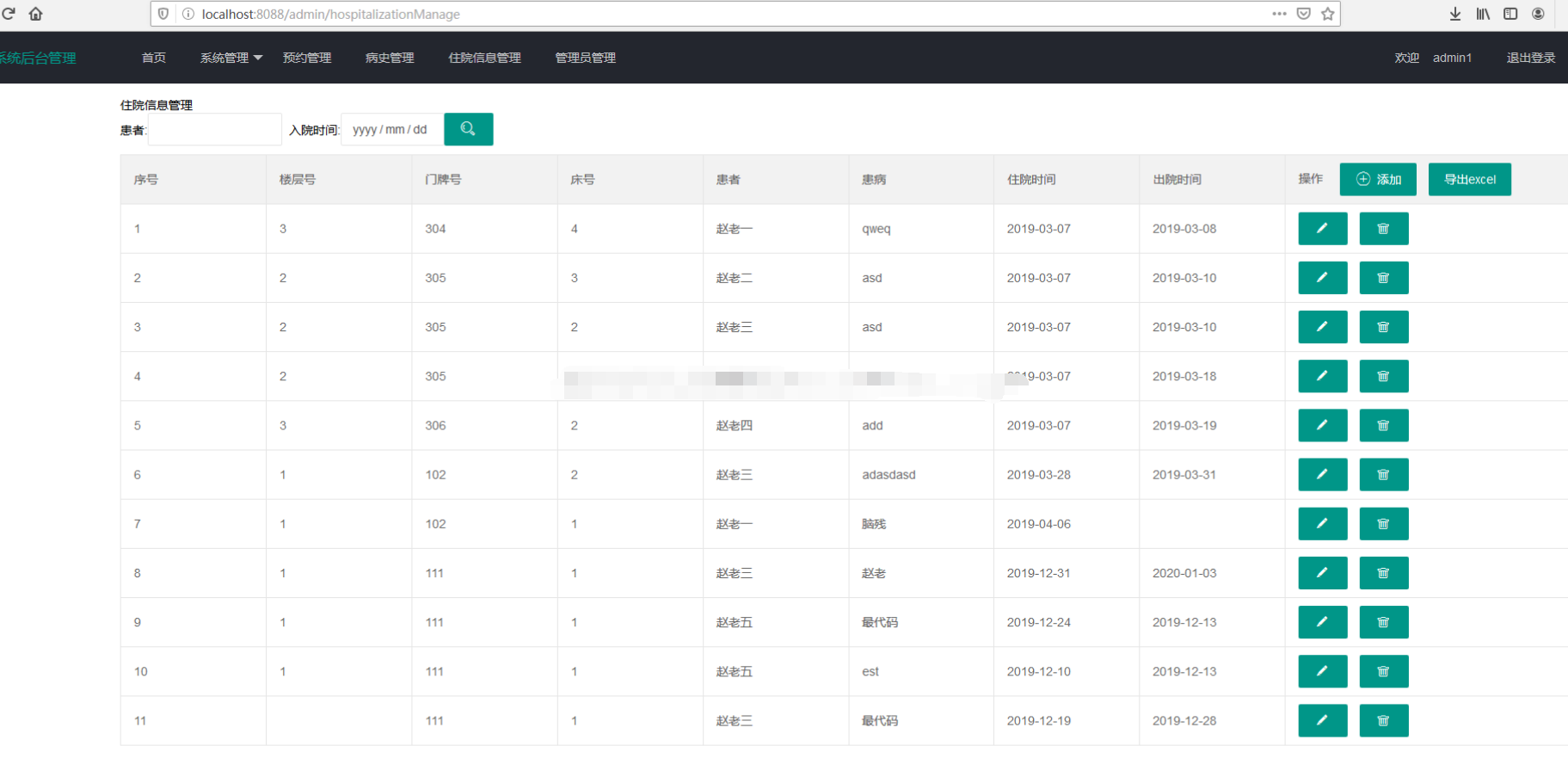Reload the page with browser refresh icon

9,14
